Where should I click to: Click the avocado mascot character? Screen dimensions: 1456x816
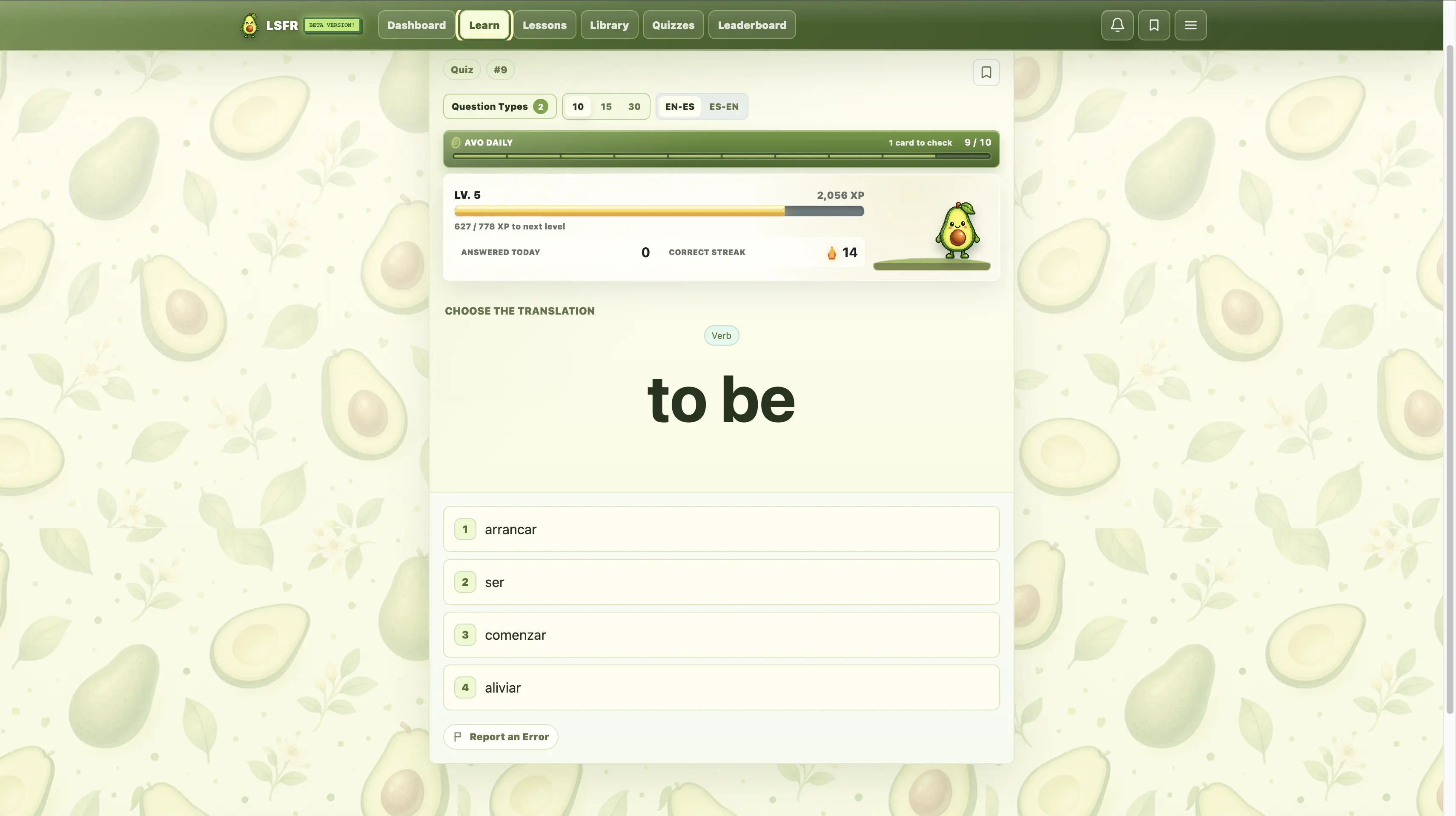point(957,230)
